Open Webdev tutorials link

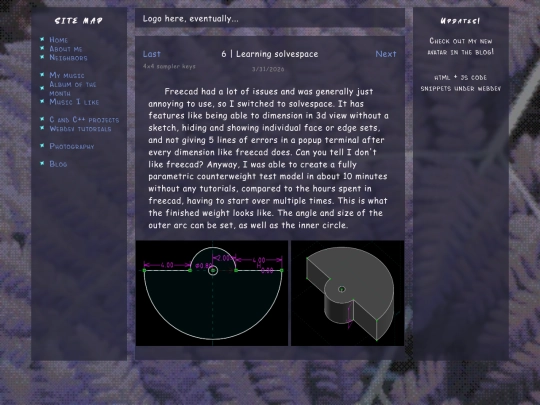[80, 129]
